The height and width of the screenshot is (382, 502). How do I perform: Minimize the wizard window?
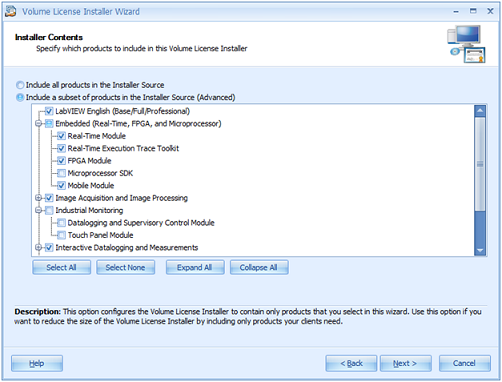(x=456, y=11)
